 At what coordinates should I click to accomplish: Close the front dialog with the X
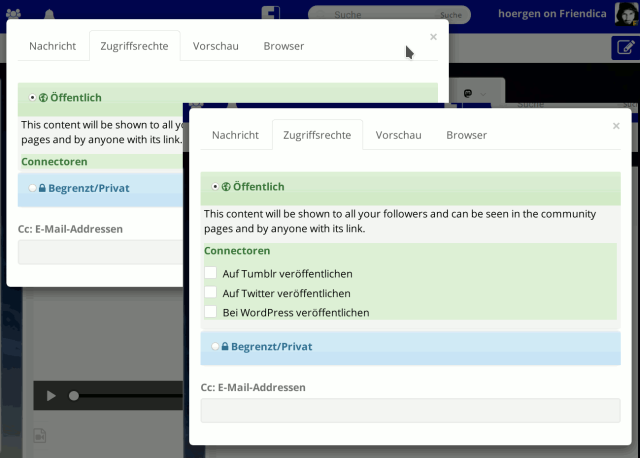point(616,126)
